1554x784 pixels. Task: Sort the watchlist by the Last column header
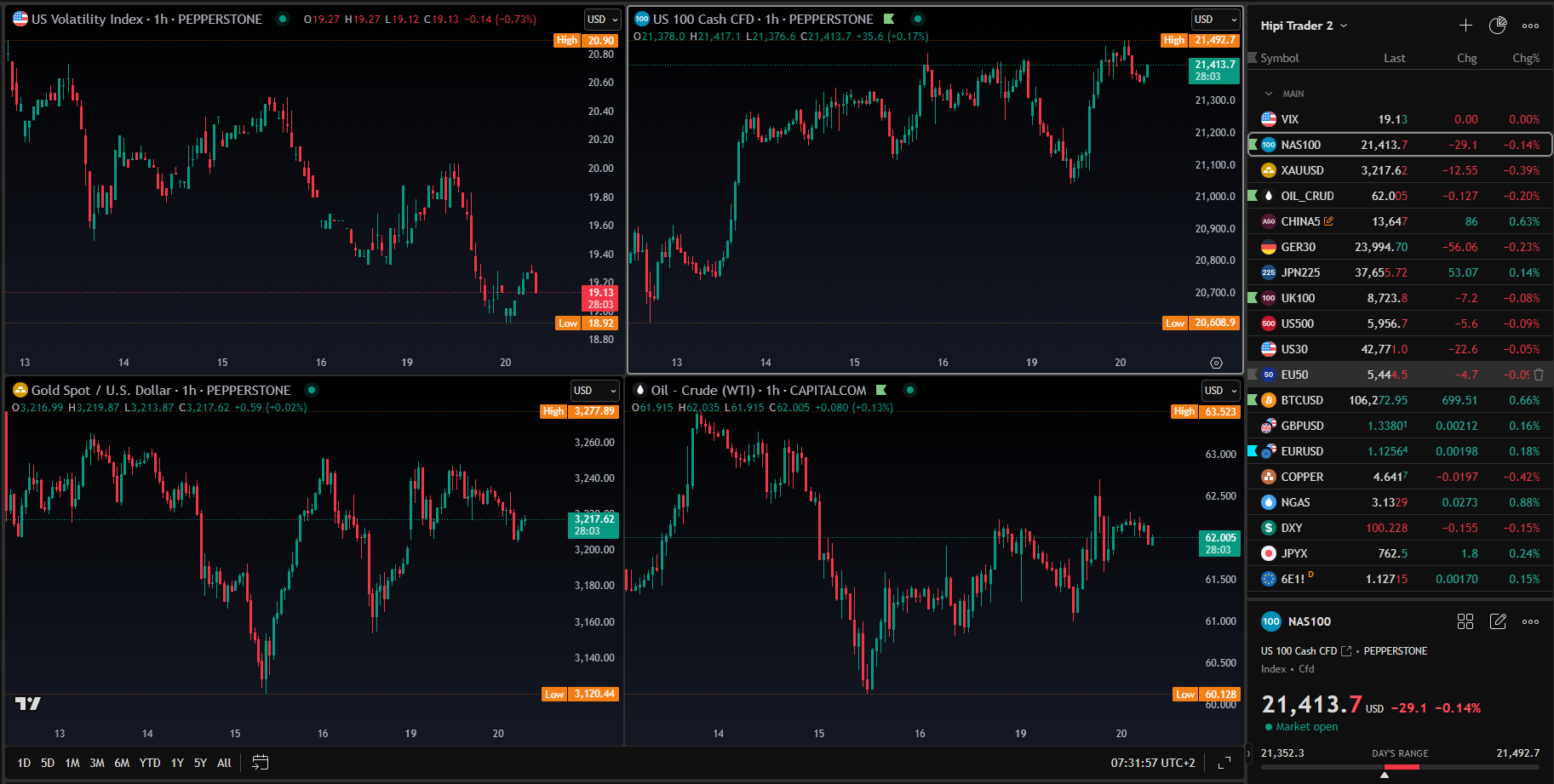(1394, 58)
